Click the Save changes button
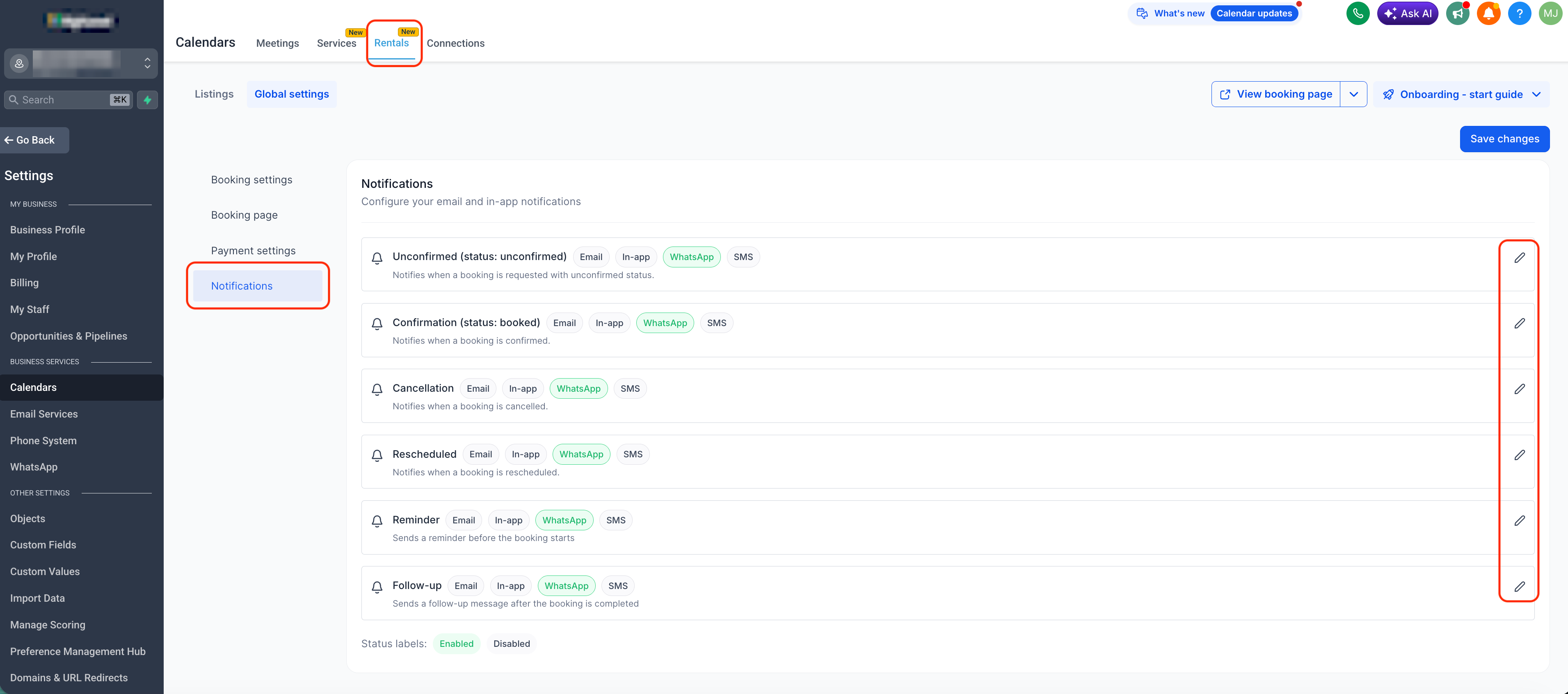 (x=1504, y=139)
